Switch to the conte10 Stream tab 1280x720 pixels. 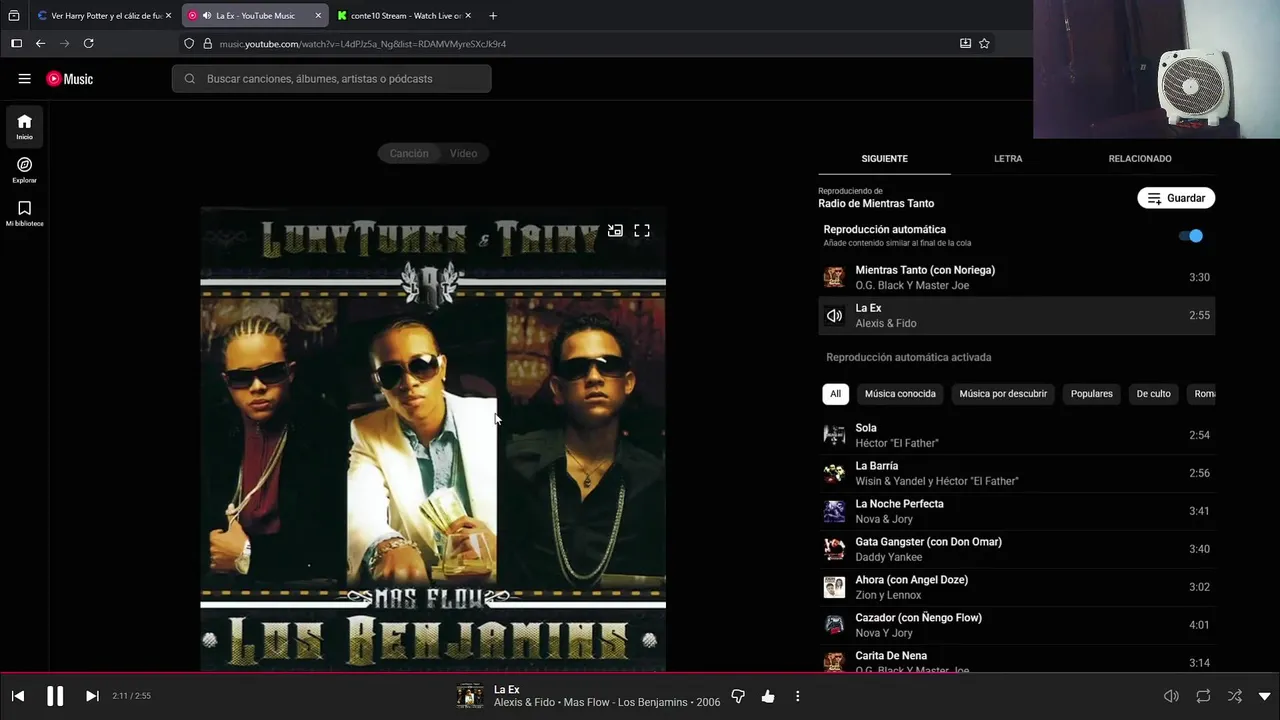coord(405,16)
